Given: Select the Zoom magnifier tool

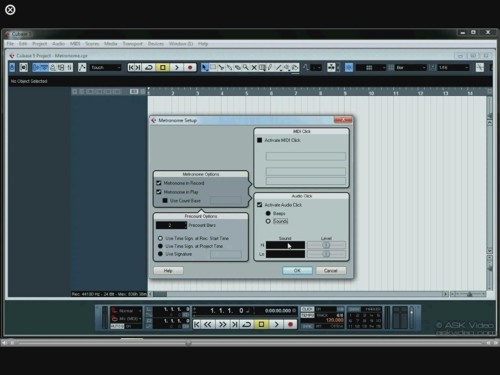Looking at the screenshot, I should (246, 68).
